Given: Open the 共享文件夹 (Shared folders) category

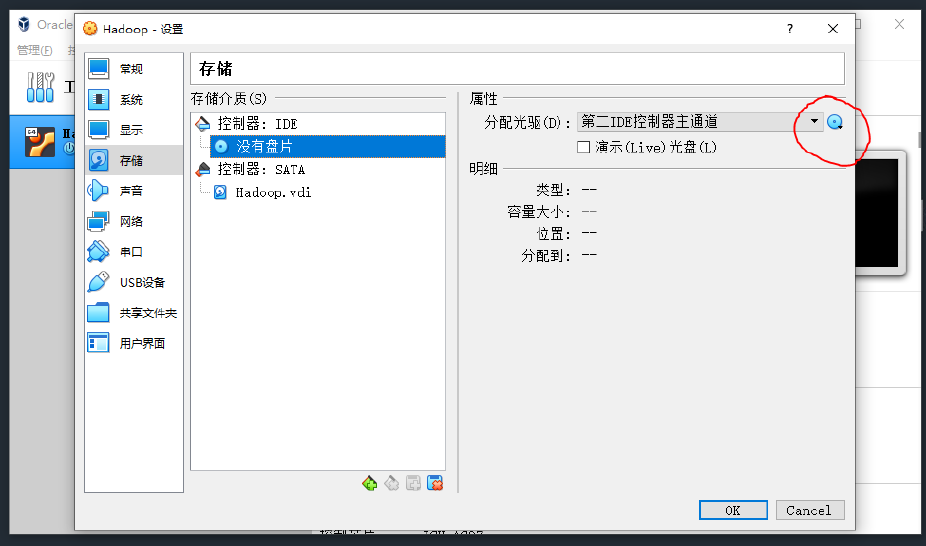Looking at the screenshot, I should pyautogui.click(x=133, y=313).
